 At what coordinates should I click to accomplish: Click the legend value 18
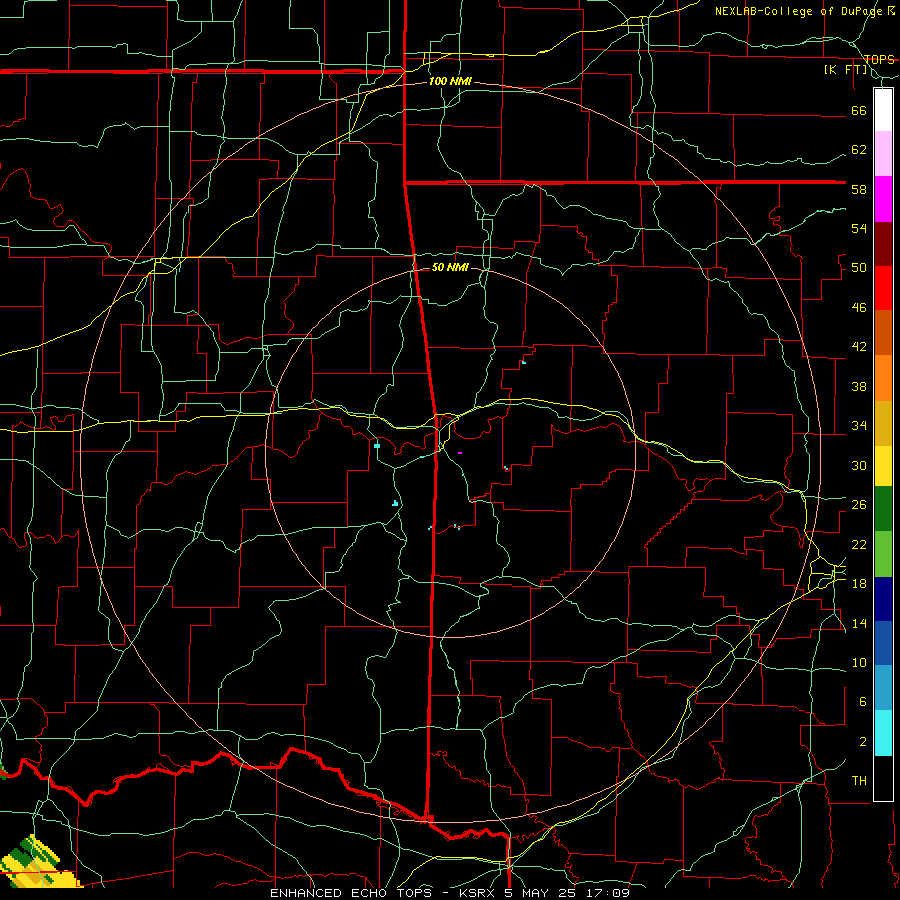859,584
